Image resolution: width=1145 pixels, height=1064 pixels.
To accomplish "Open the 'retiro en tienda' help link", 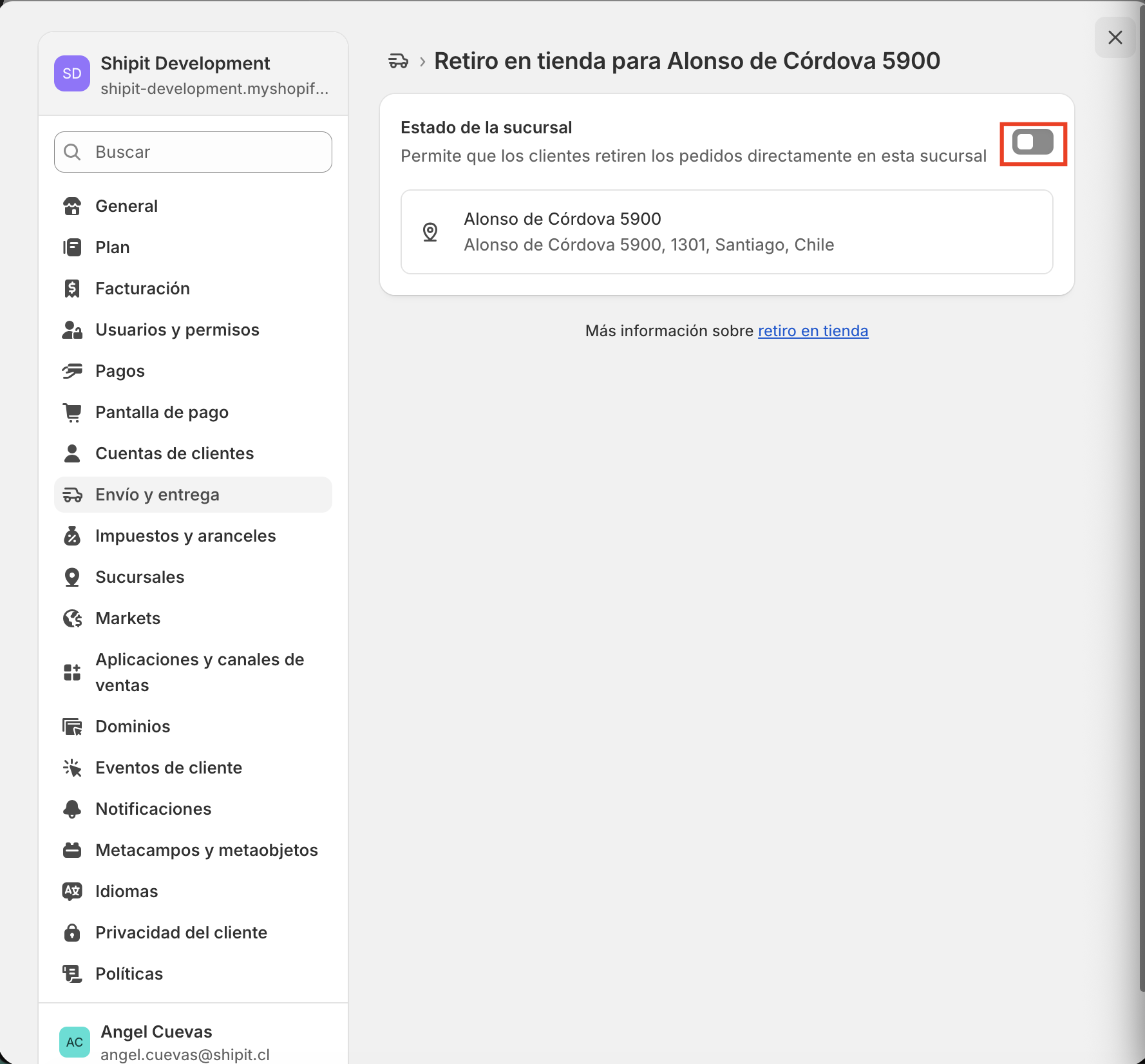I will [x=813, y=331].
